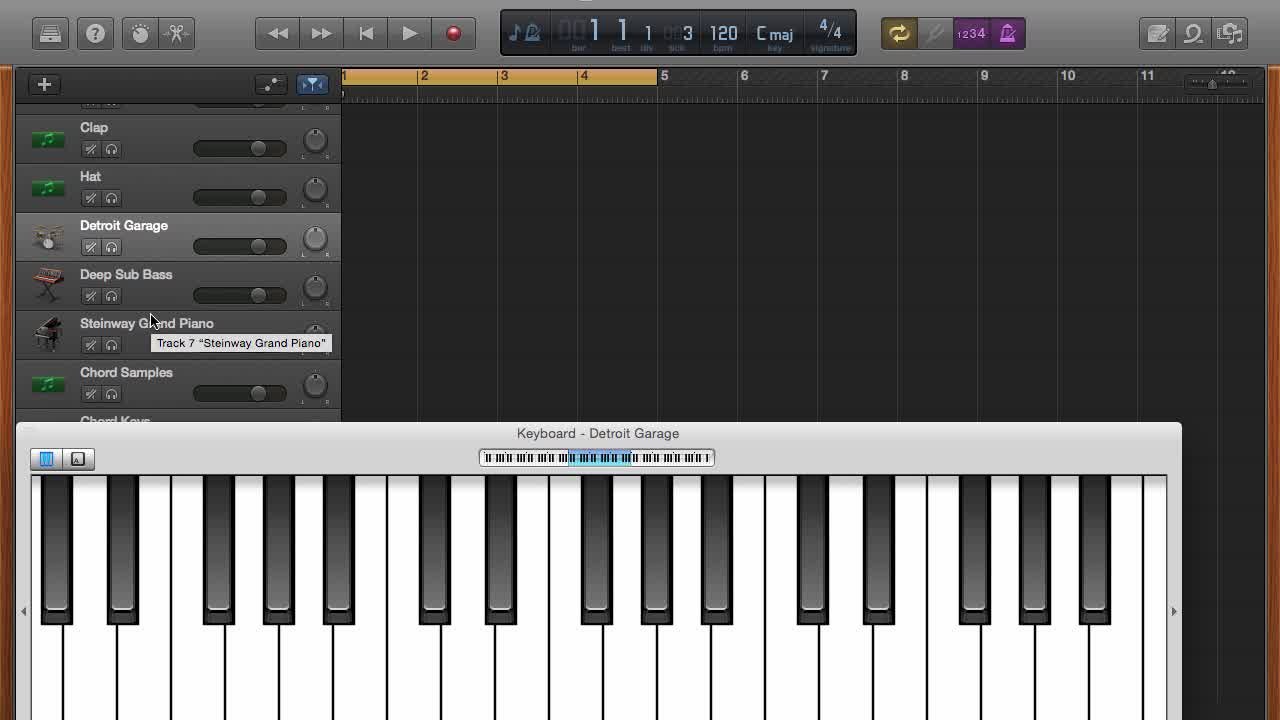Open the Apple Loops browser icon
The image size is (1280, 720).
[1192, 33]
